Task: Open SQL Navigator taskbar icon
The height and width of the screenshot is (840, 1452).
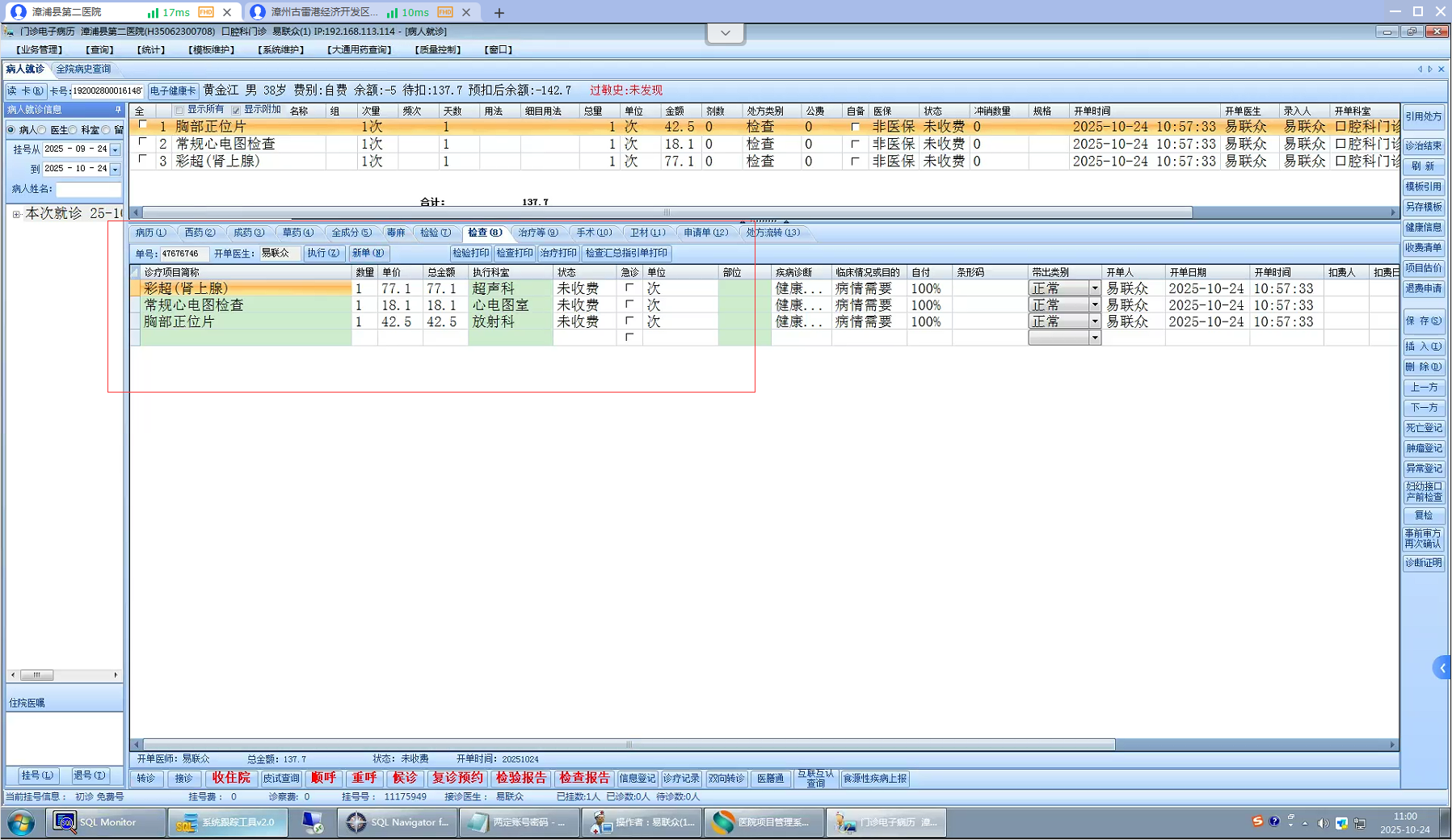Action: (x=398, y=822)
